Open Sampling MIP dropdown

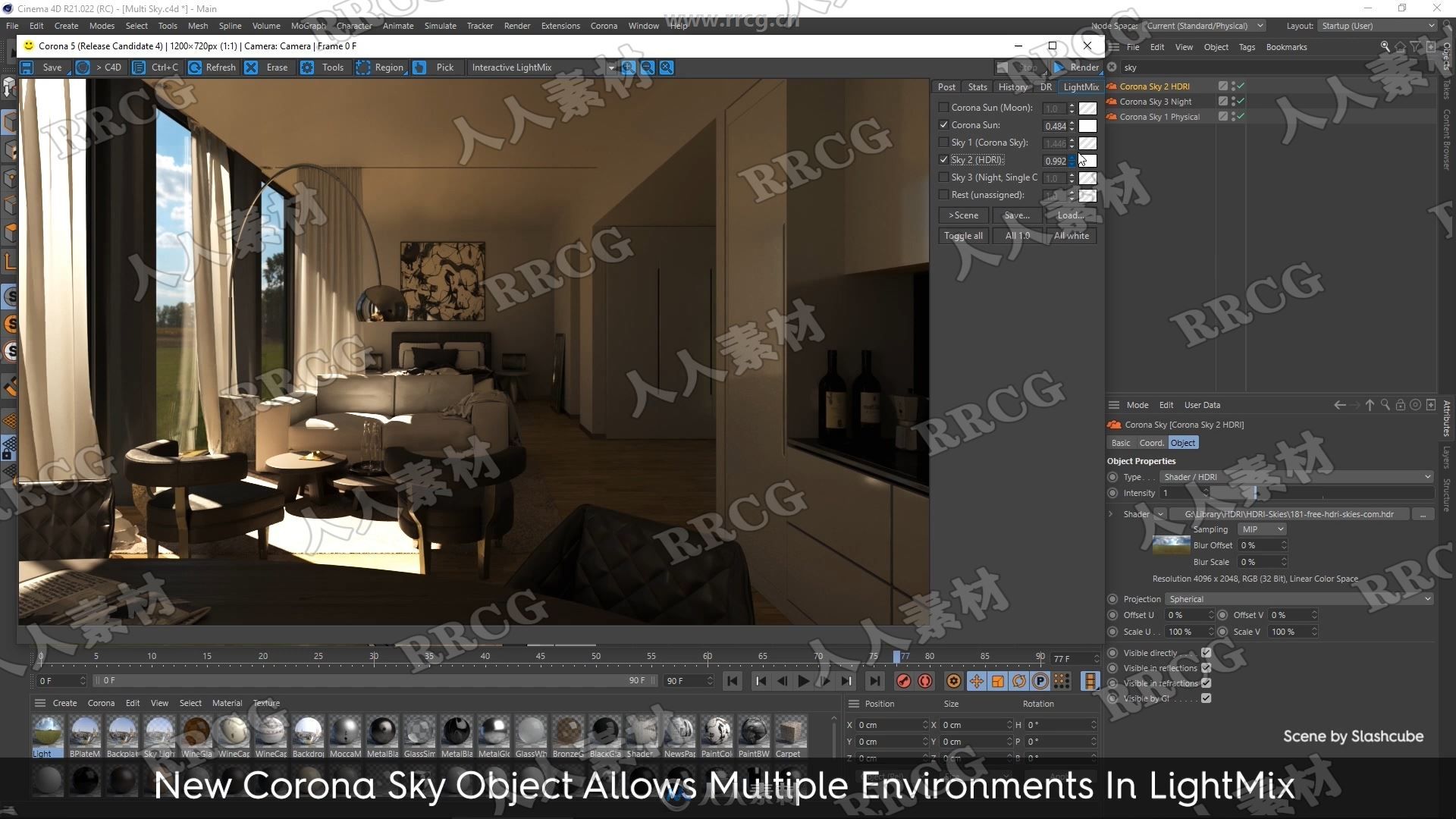1263,529
